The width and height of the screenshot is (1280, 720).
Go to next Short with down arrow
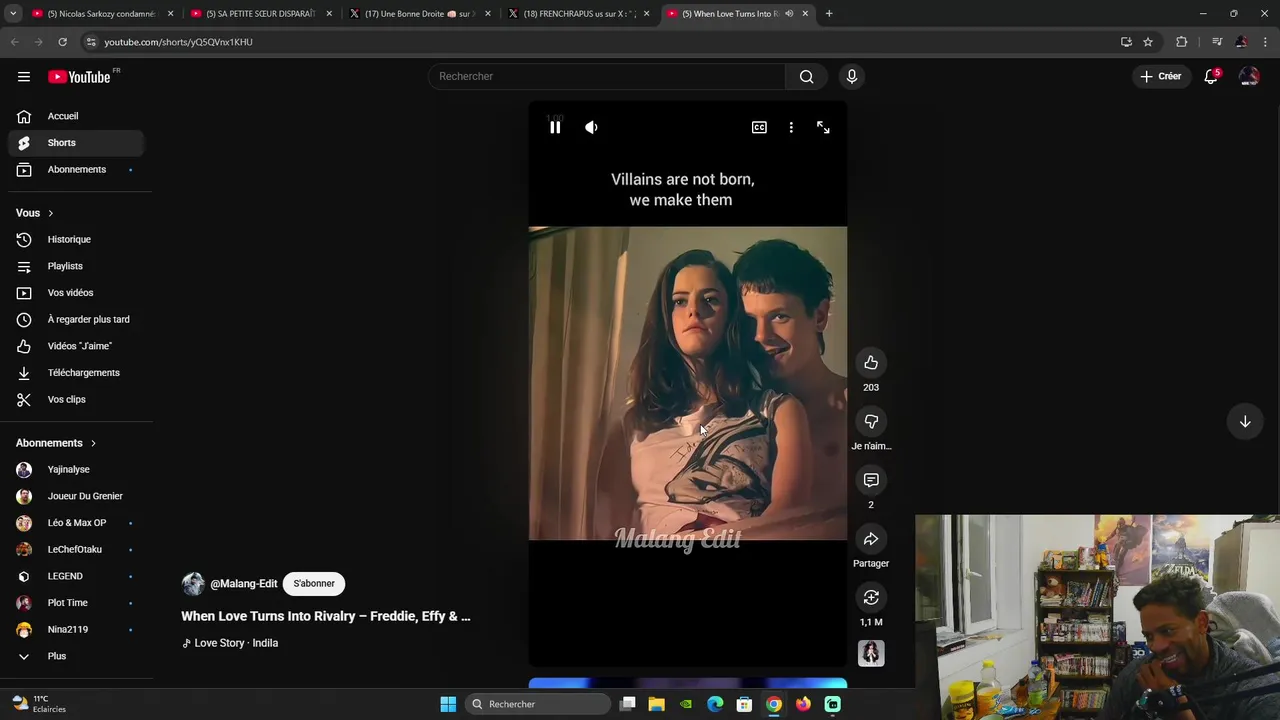point(1245,422)
